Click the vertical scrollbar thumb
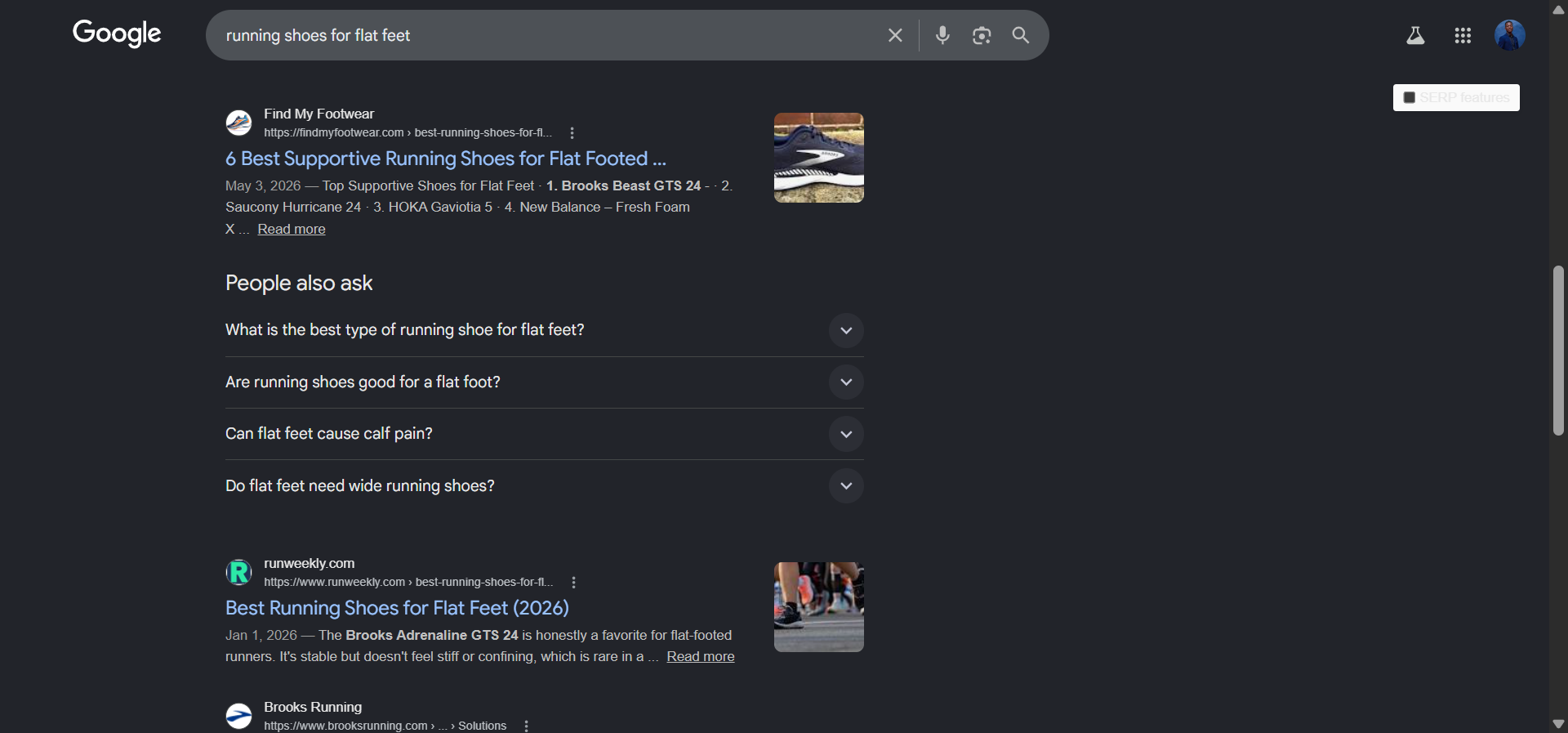1568x733 pixels. tap(1558, 351)
